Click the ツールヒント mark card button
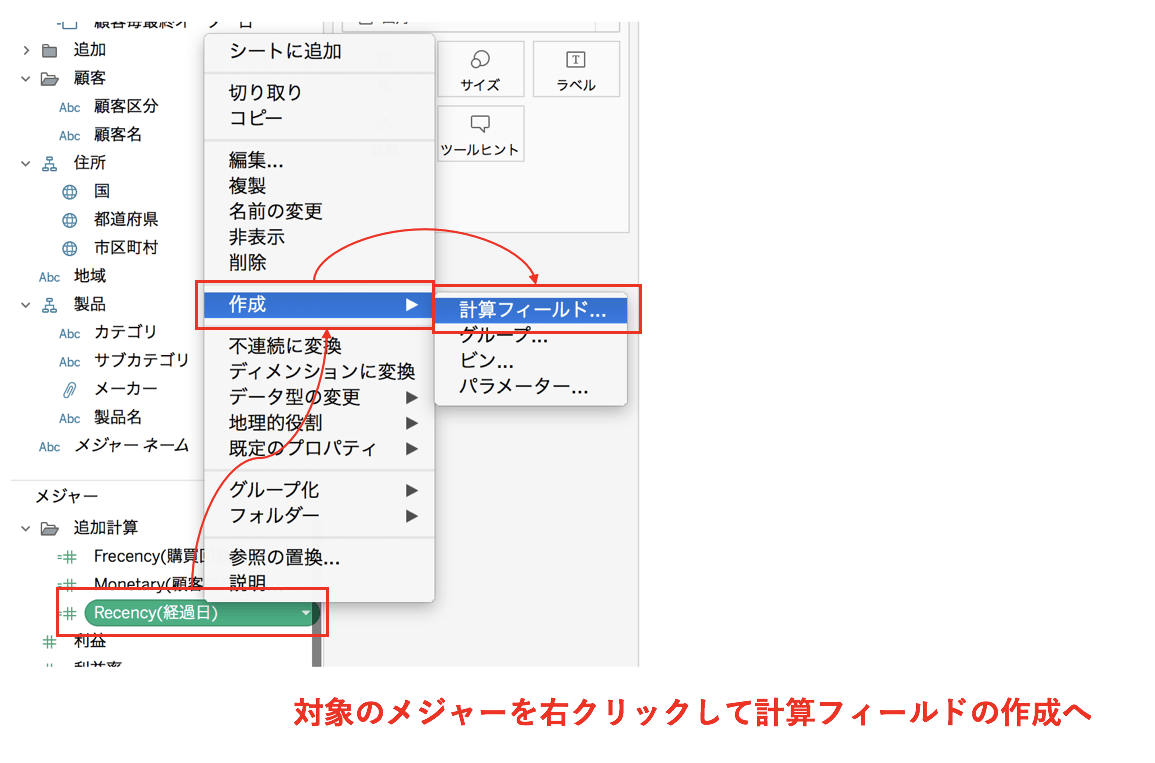The image size is (1155, 763). click(x=480, y=134)
